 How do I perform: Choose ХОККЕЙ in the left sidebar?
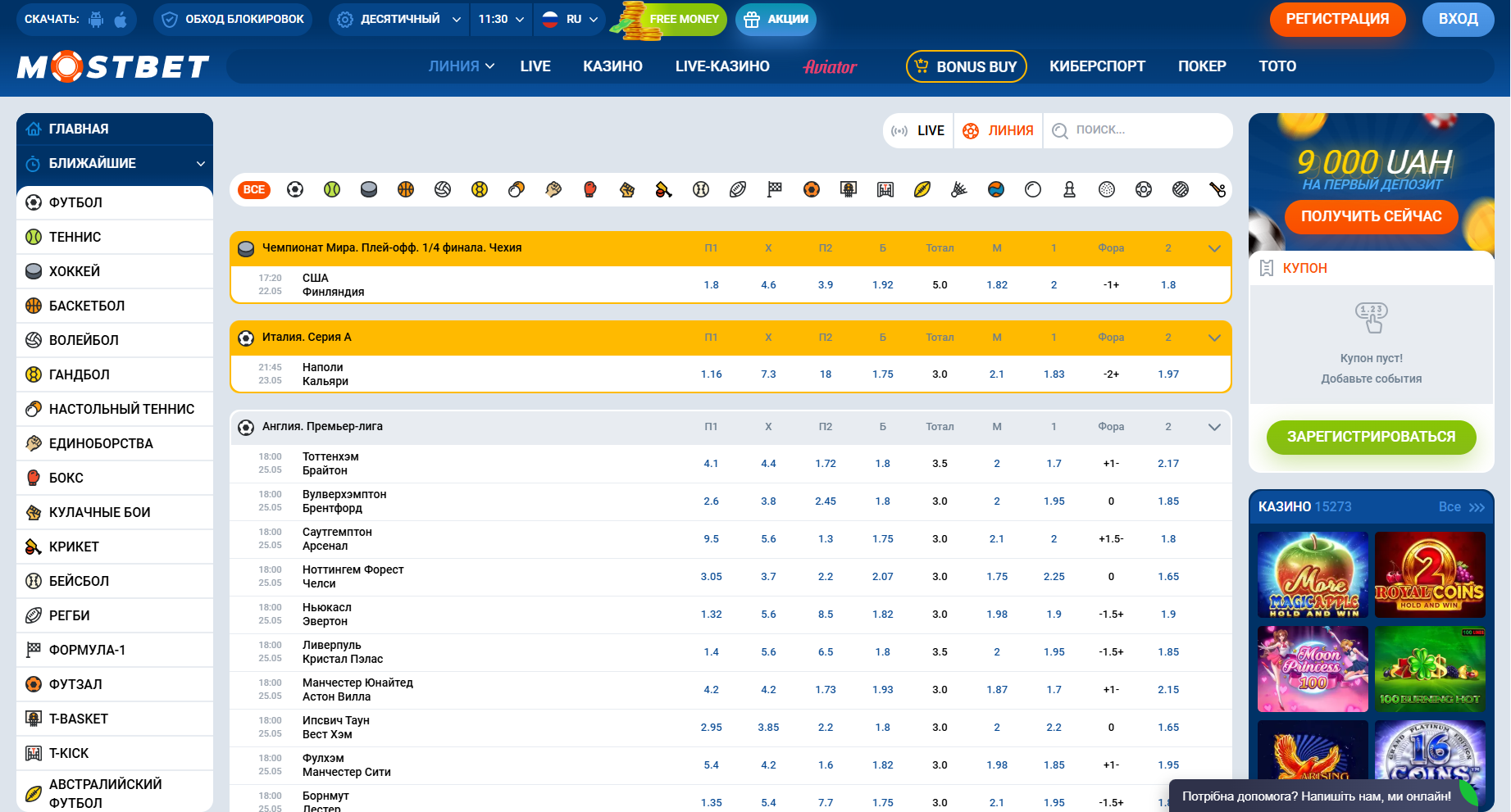115,271
